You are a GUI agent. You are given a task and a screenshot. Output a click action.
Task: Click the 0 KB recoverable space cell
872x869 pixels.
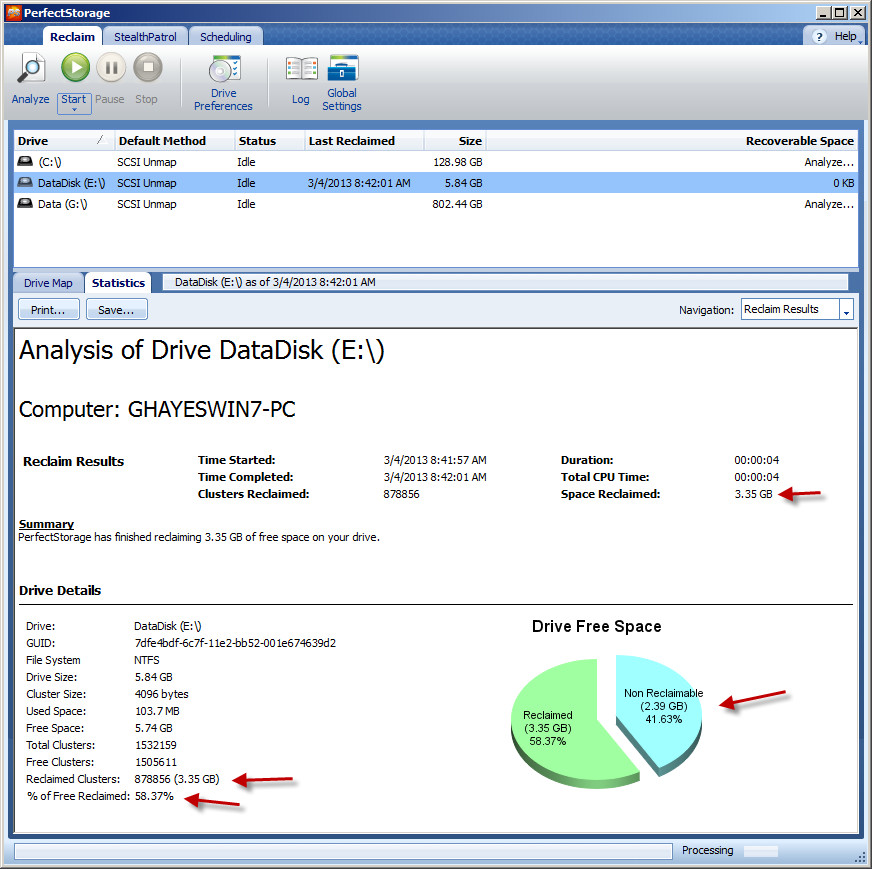(844, 183)
